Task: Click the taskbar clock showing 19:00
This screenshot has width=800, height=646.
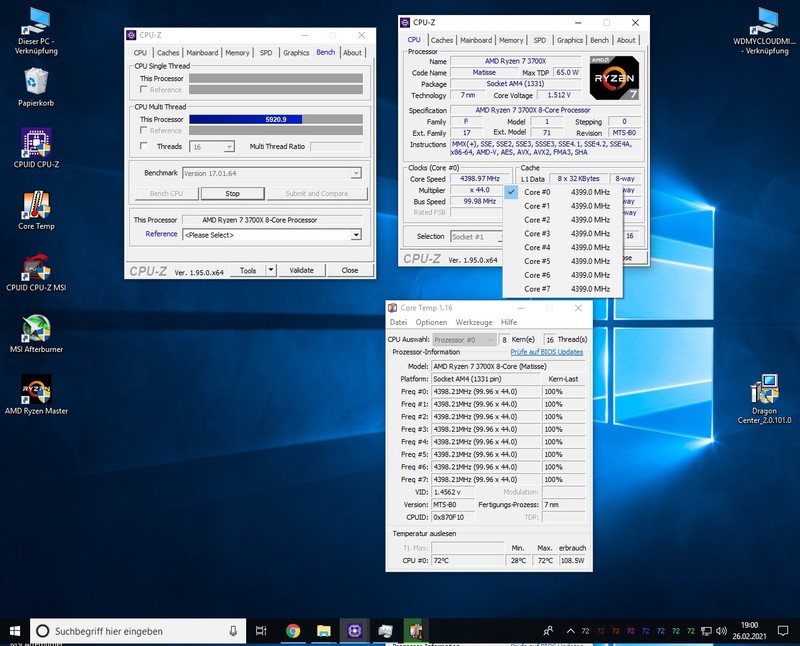Action: (749, 631)
